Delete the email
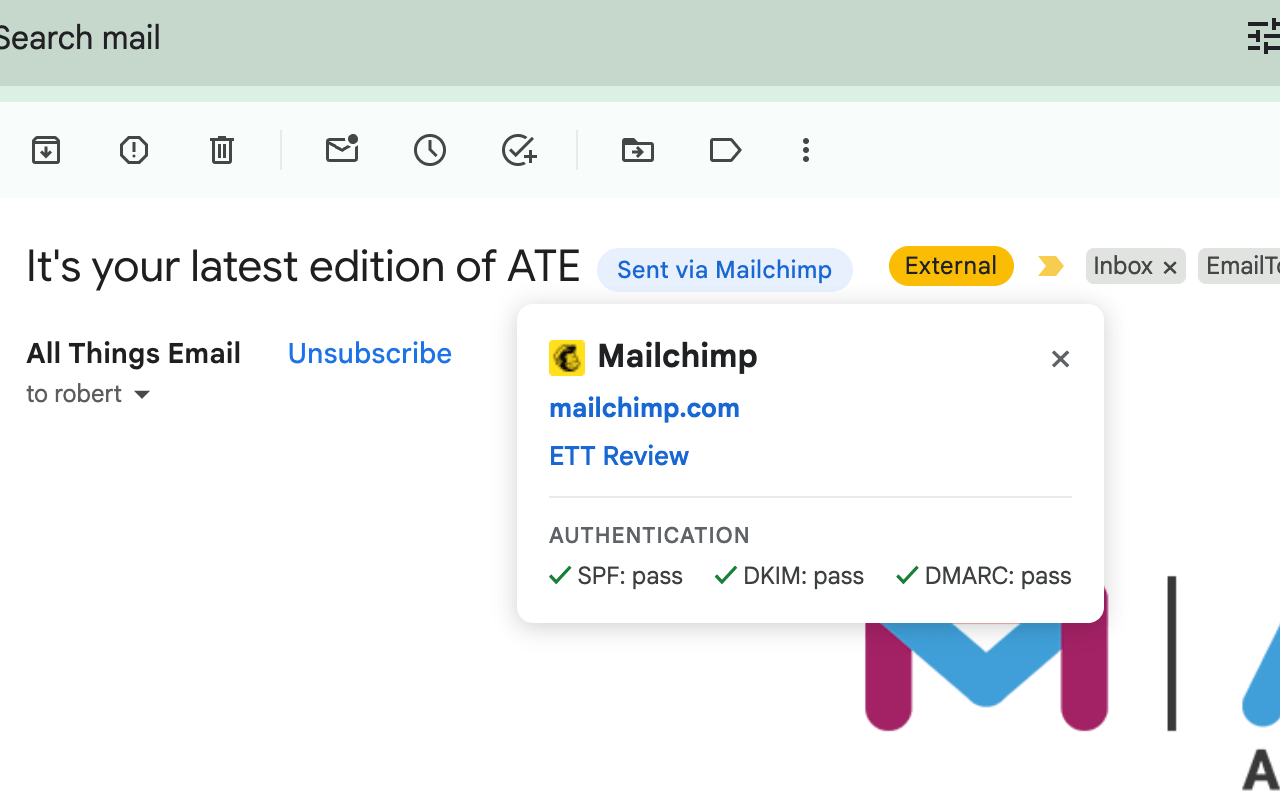 click(221, 150)
